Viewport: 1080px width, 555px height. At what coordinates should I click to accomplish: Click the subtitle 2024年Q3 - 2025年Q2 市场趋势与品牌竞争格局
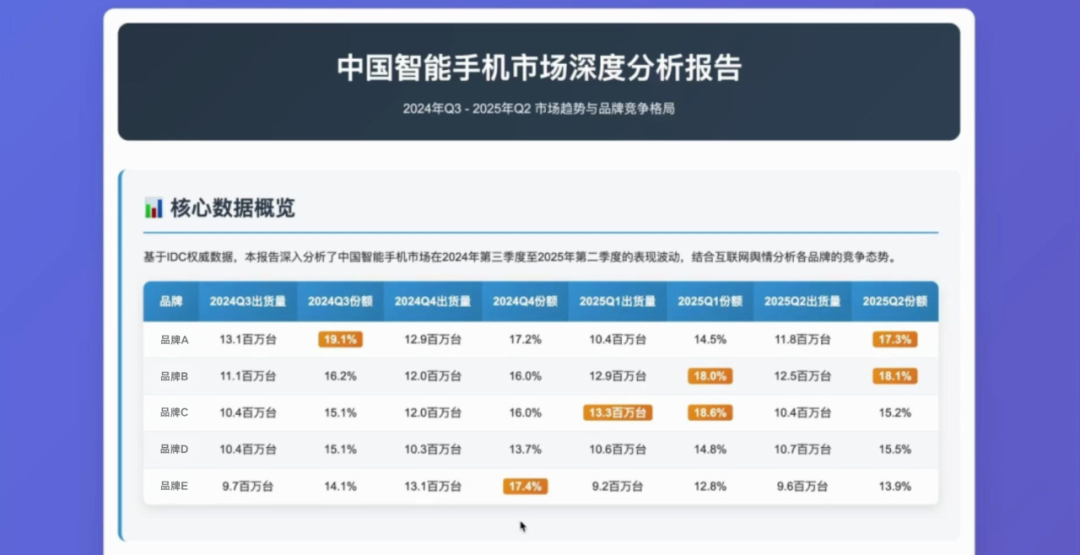point(539,109)
